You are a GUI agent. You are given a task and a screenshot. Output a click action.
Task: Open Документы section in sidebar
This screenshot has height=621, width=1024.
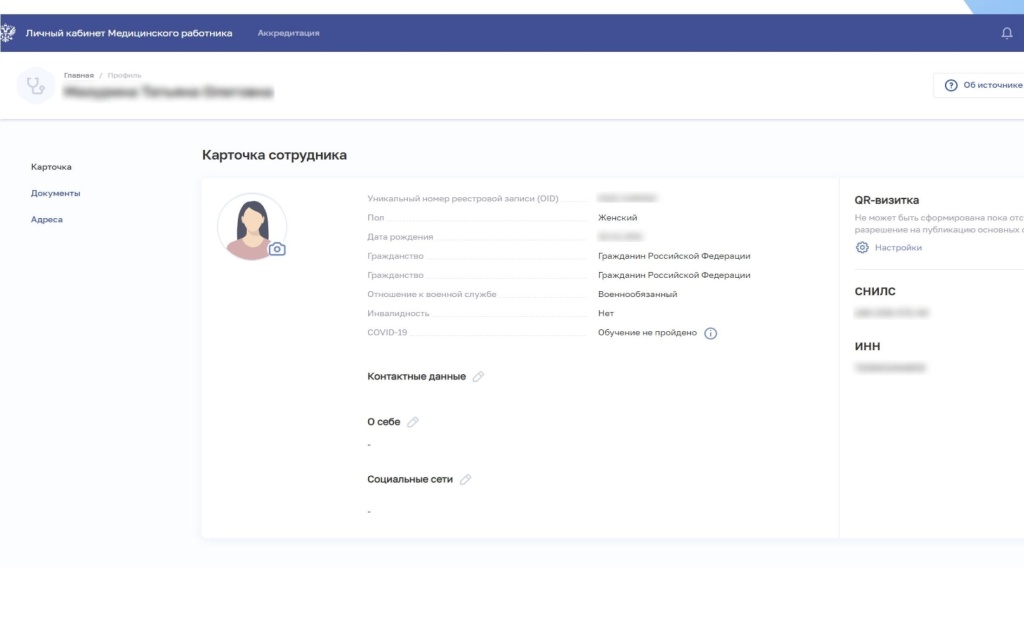tap(55, 193)
